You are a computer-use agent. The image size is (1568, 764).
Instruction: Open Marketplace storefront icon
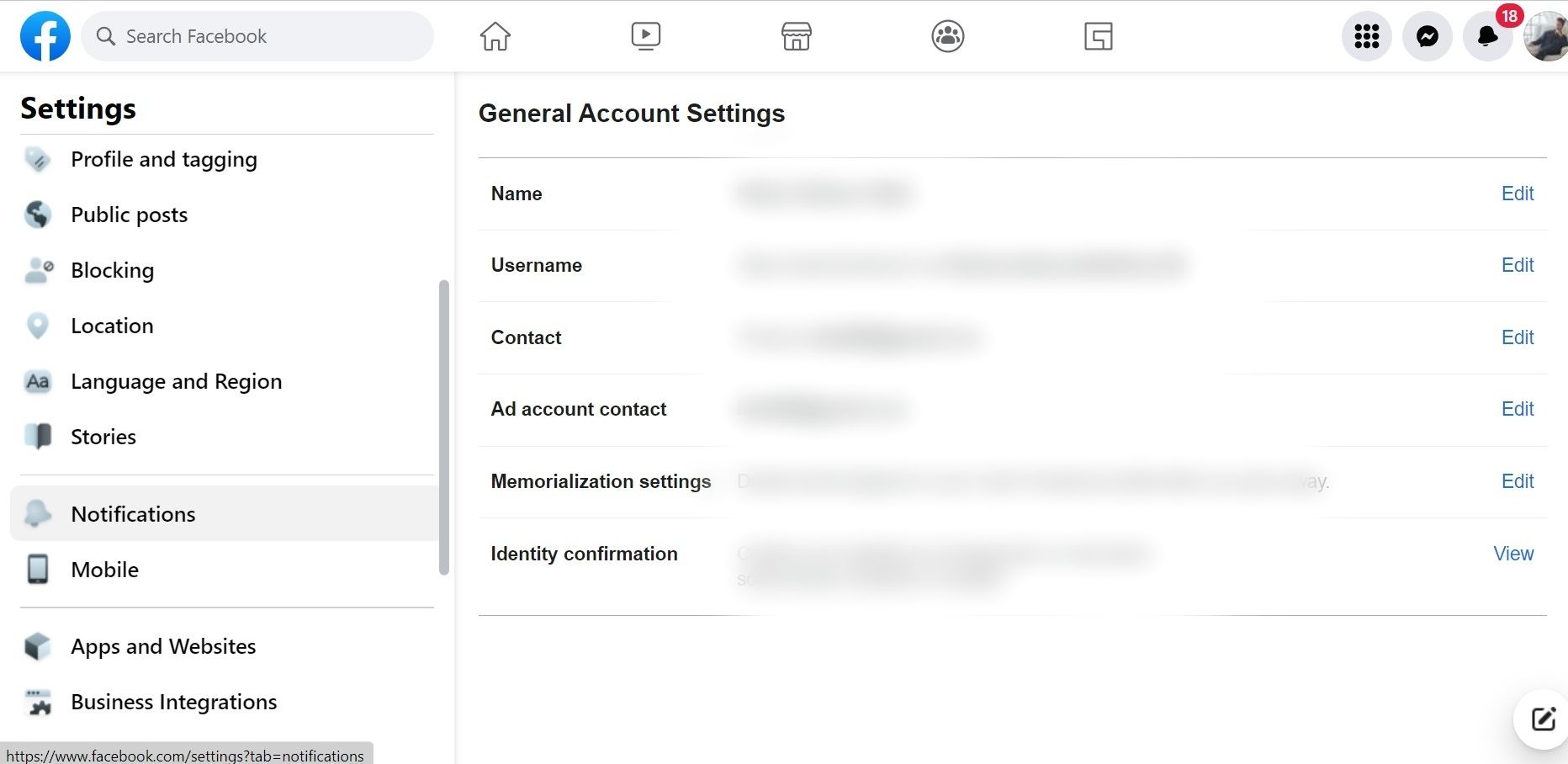click(796, 36)
